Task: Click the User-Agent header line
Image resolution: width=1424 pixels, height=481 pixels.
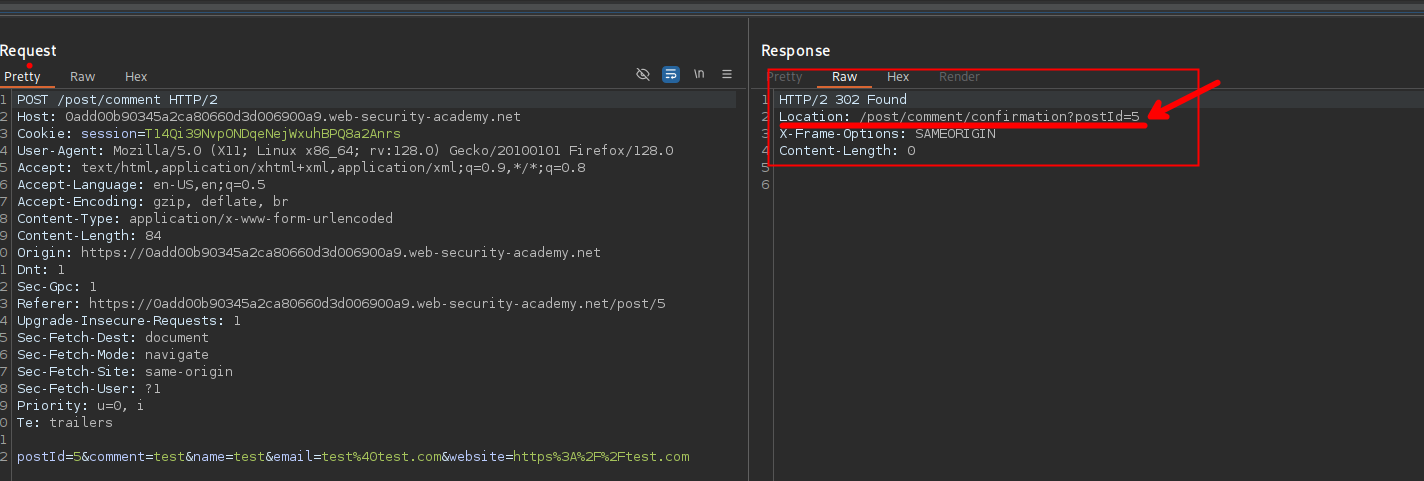Action: click(344, 151)
